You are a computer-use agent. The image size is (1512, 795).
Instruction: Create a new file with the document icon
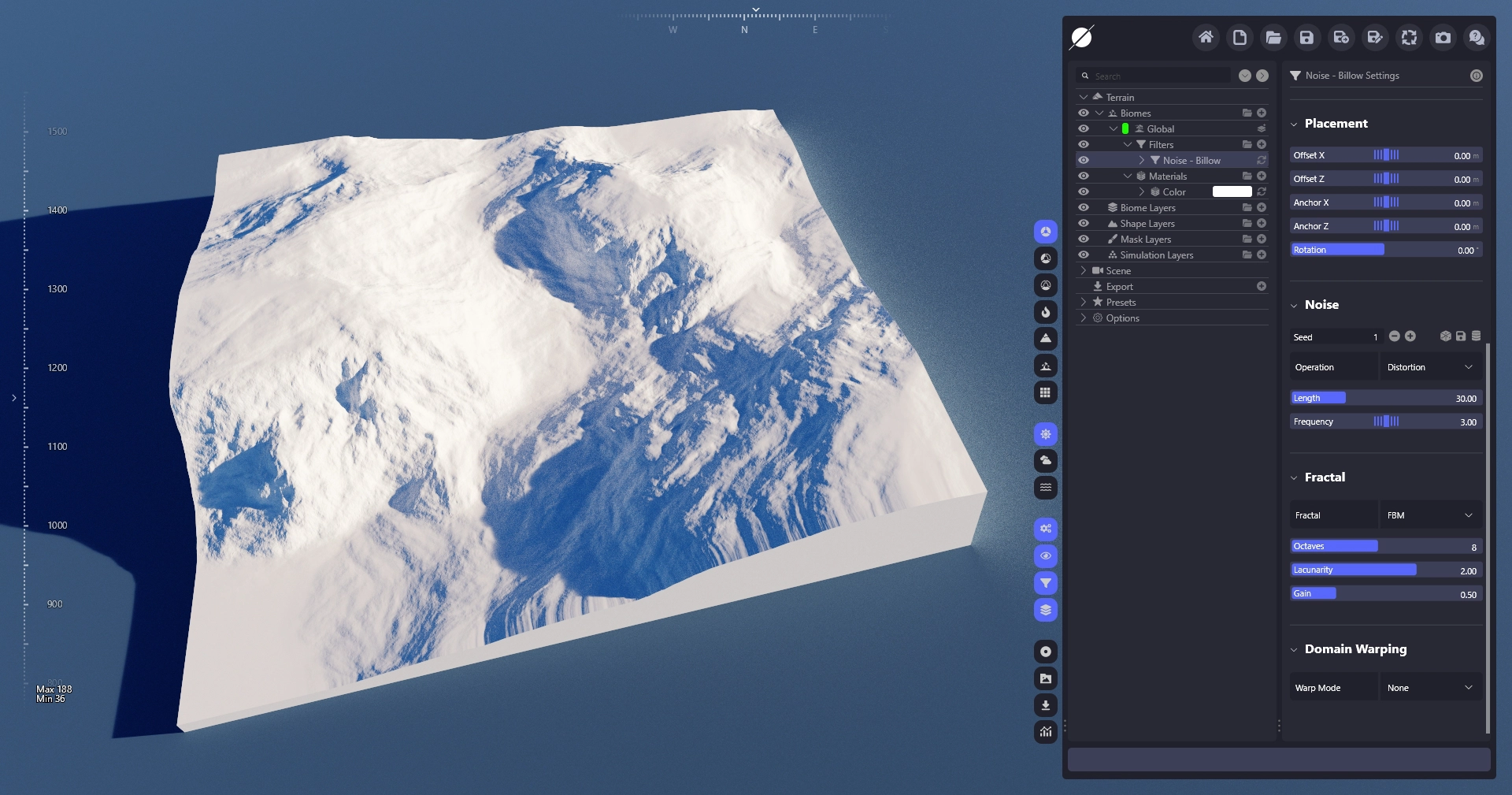click(x=1240, y=38)
